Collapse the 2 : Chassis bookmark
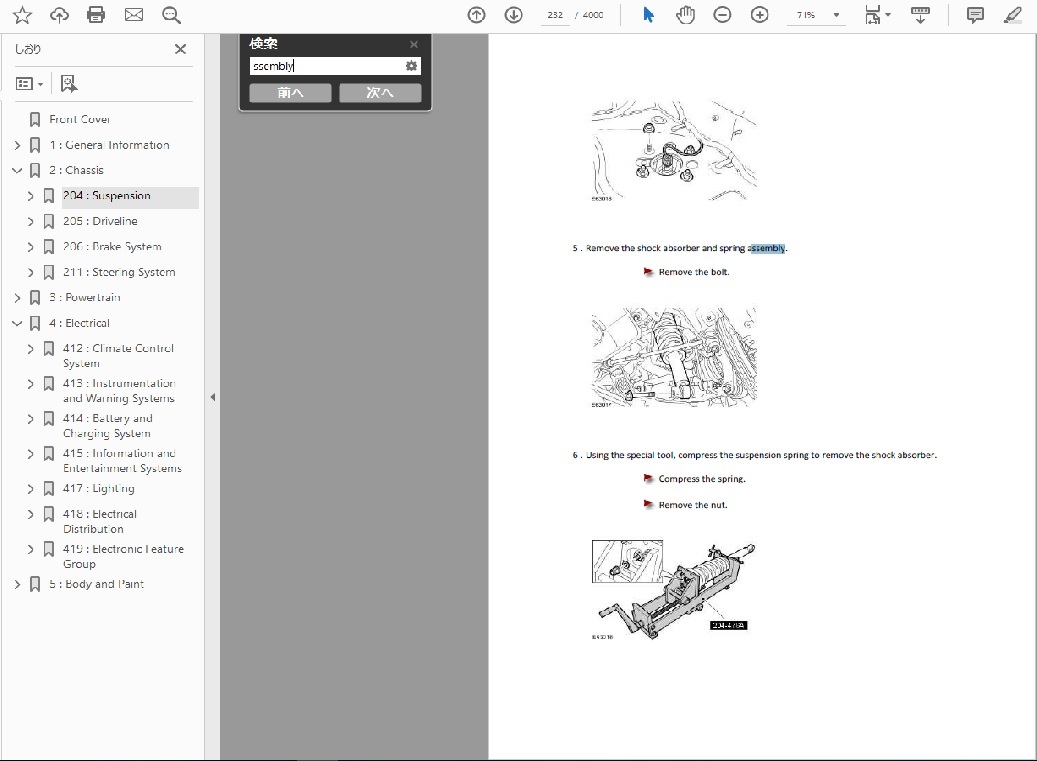1037x761 pixels. point(17,170)
